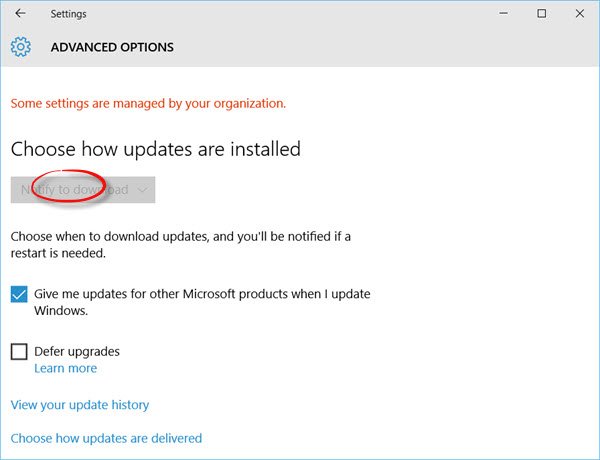View your update history
This screenshot has height=460, width=600.
coord(80,405)
